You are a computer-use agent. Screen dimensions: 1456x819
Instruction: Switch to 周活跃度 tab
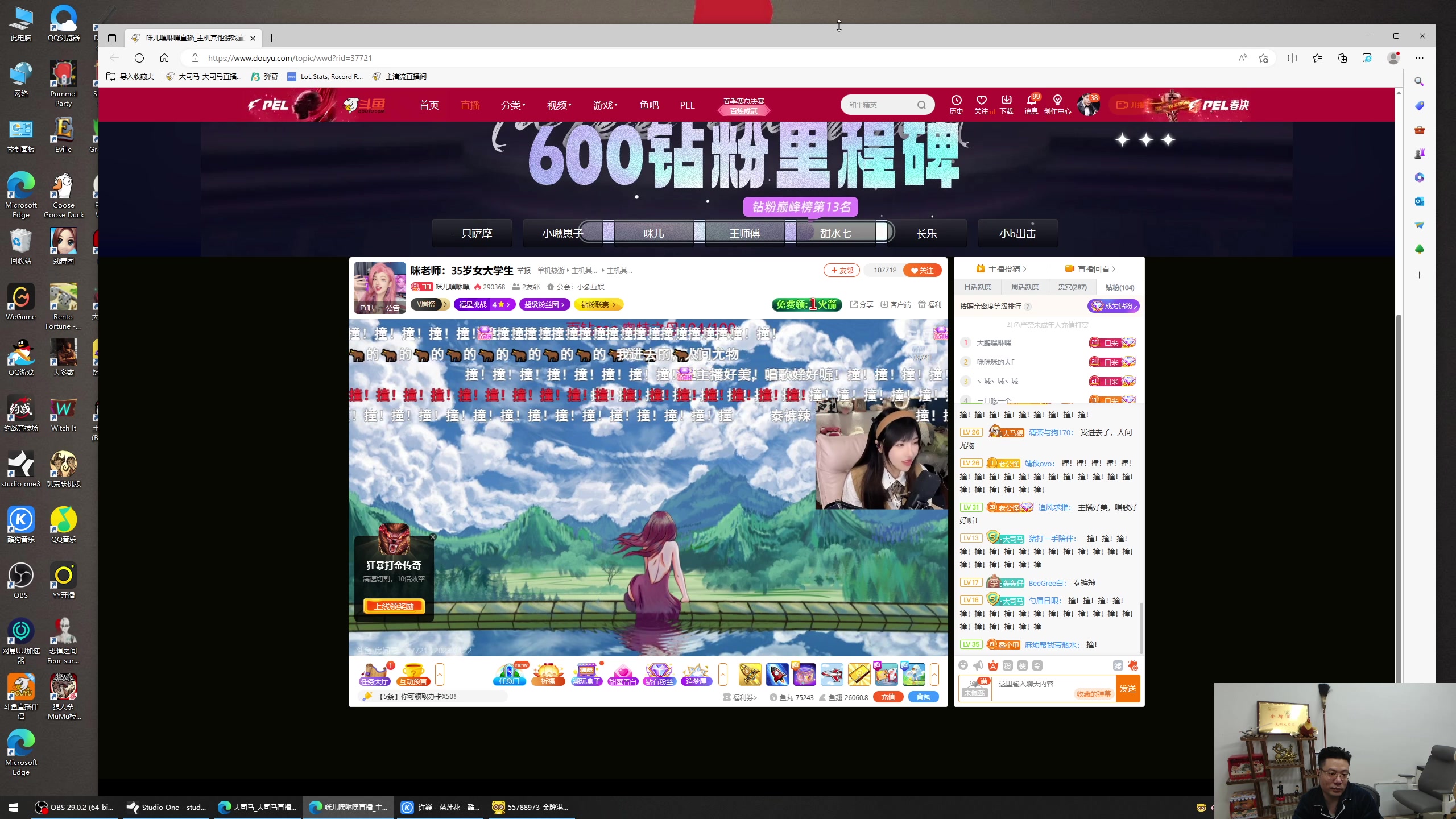pyautogui.click(x=1024, y=287)
